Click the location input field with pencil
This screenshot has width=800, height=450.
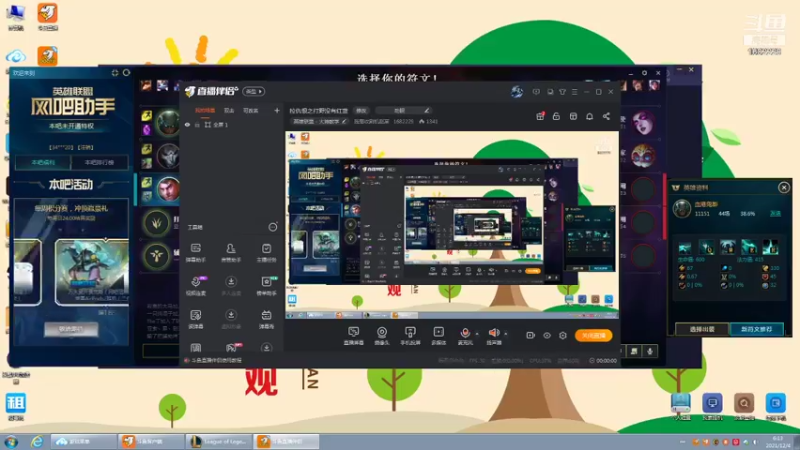point(403,110)
